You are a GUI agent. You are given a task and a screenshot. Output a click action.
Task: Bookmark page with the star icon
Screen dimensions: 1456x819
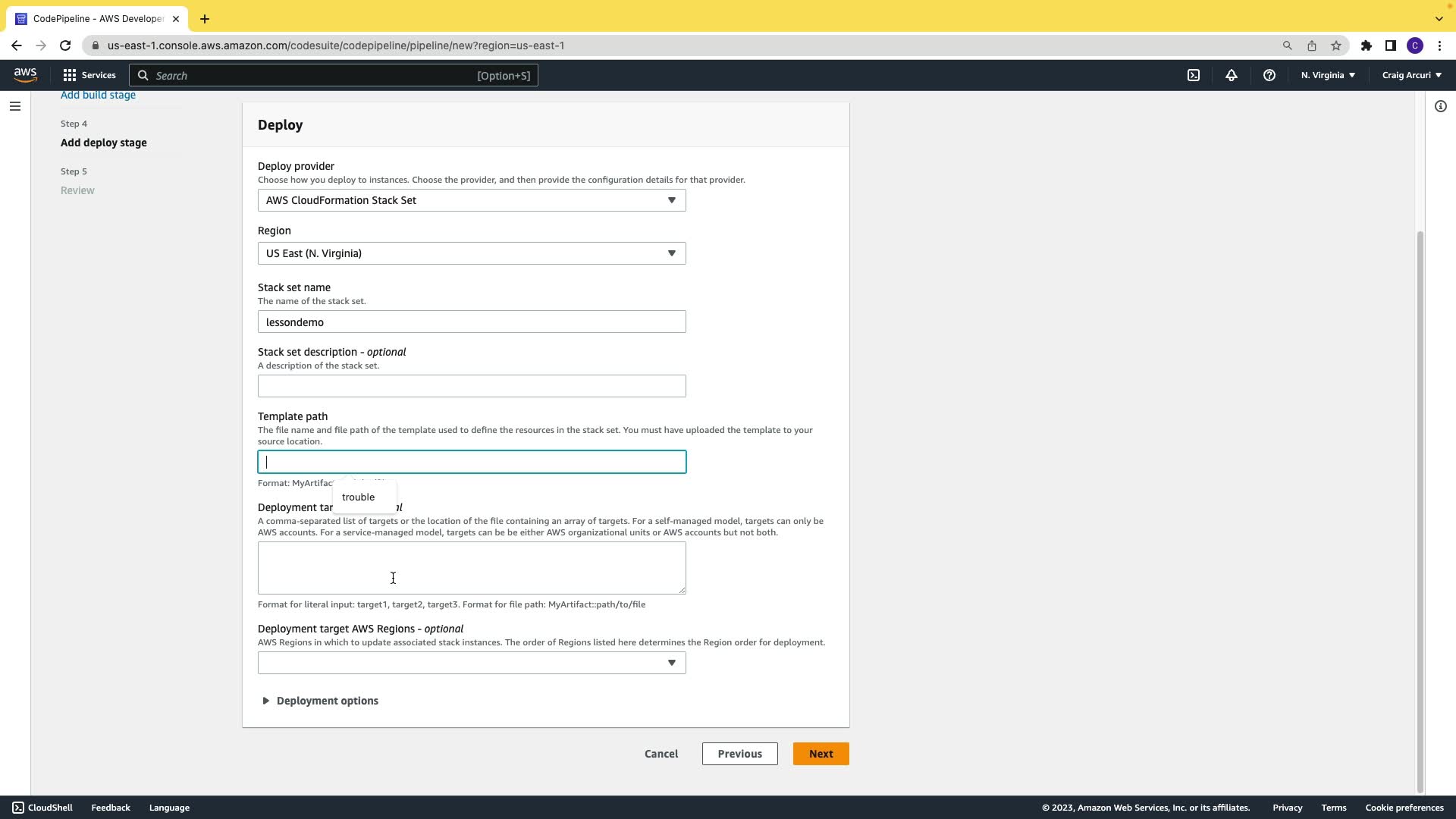[x=1336, y=45]
